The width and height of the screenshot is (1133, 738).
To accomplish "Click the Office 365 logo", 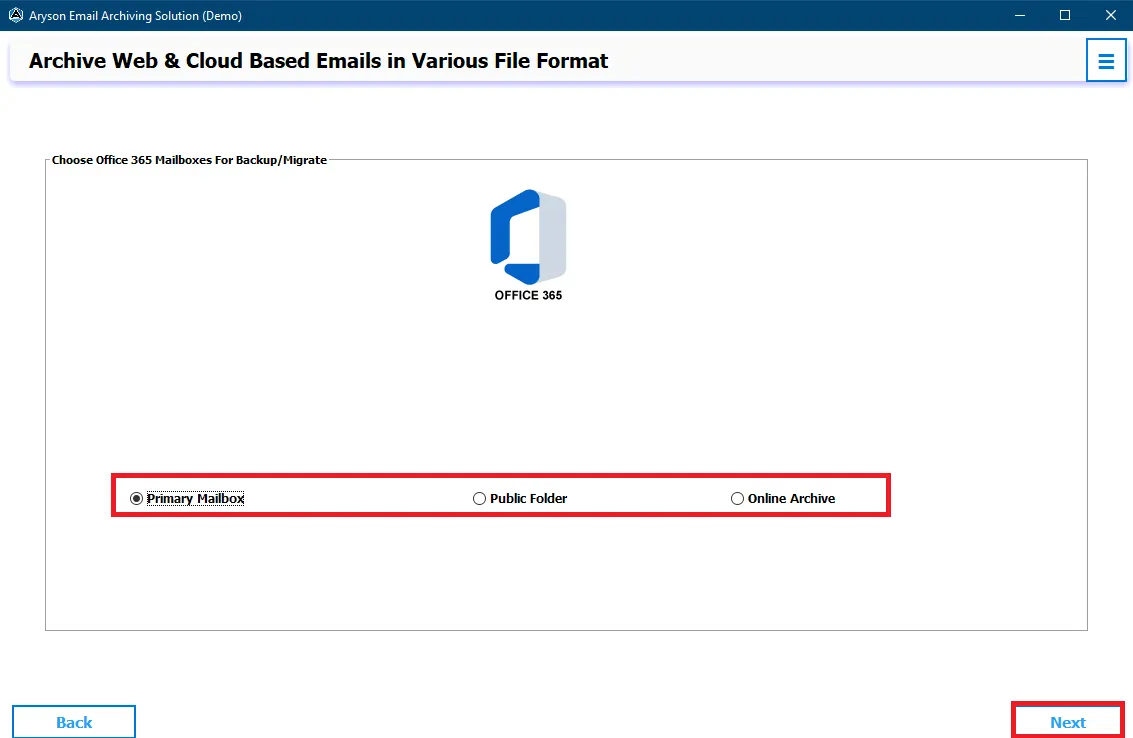I will [x=528, y=237].
